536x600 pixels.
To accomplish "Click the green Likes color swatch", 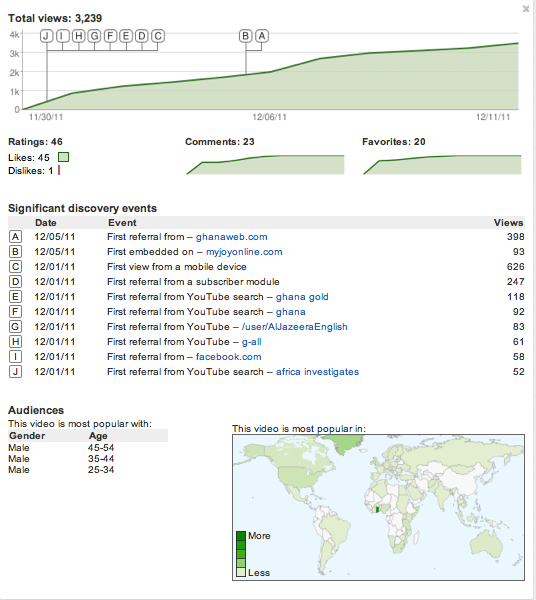I will [64, 157].
